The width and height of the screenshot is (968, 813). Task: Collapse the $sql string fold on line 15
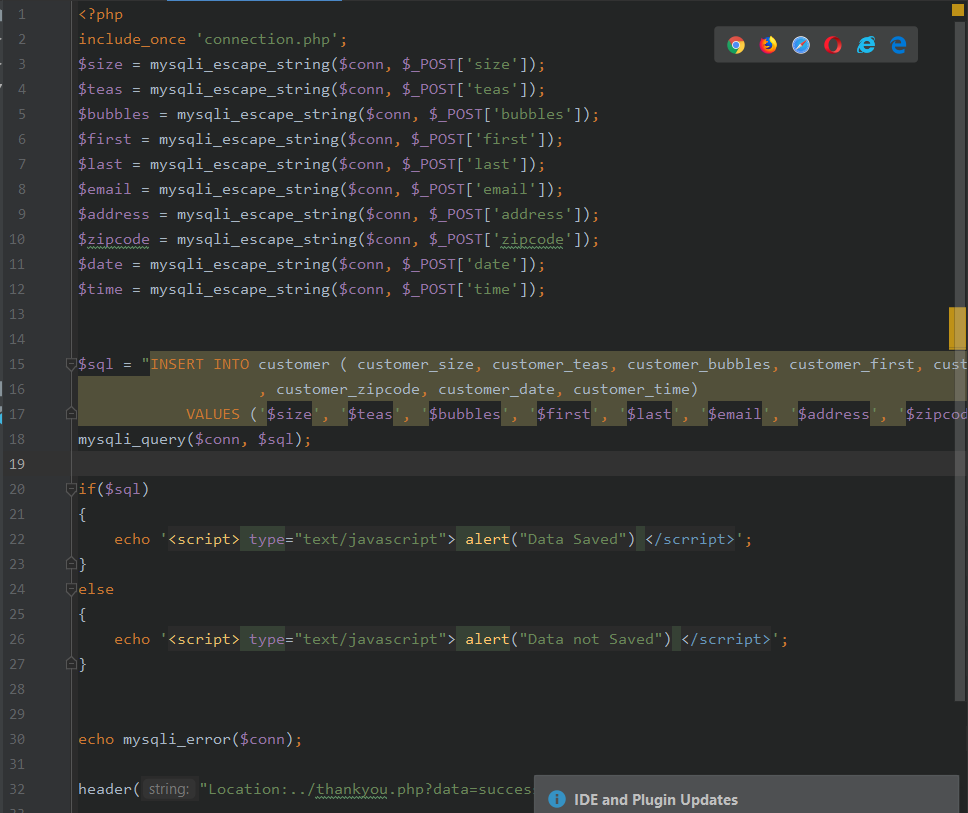[x=71, y=364]
